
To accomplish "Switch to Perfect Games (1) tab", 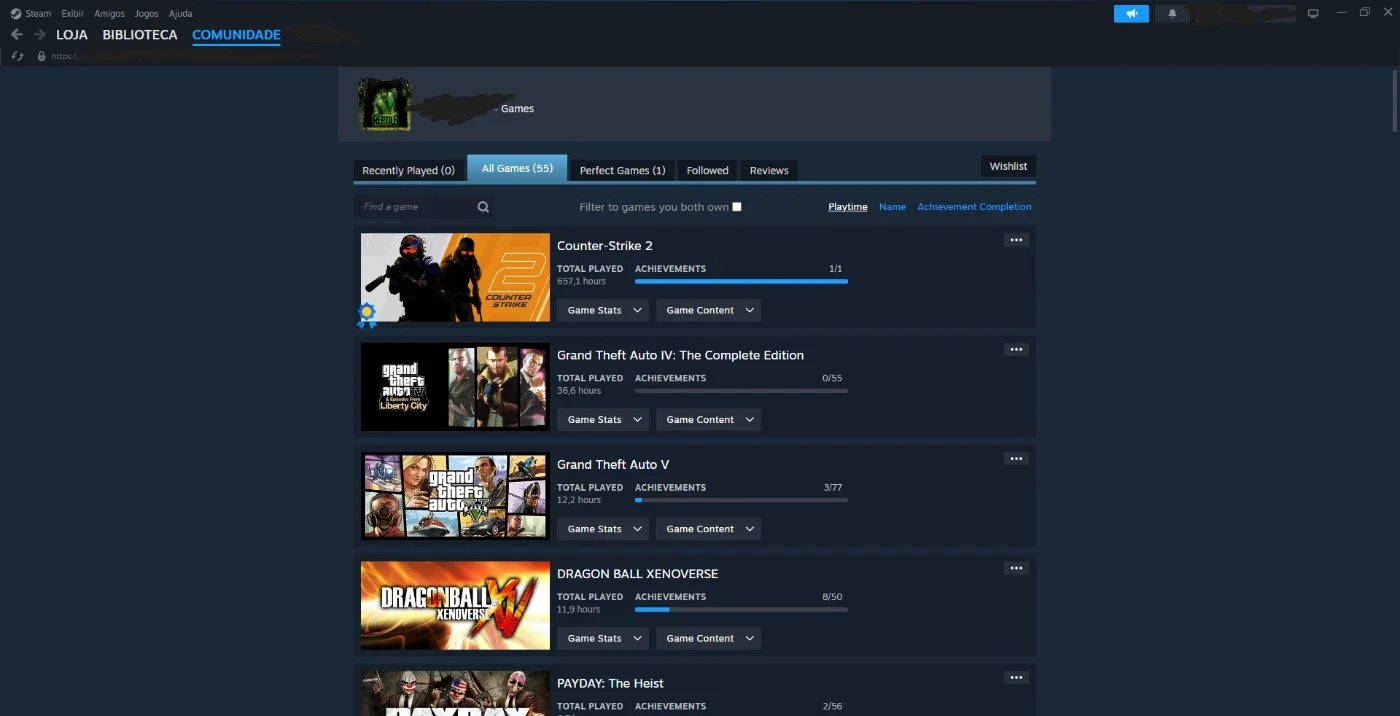I will (x=622, y=170).
